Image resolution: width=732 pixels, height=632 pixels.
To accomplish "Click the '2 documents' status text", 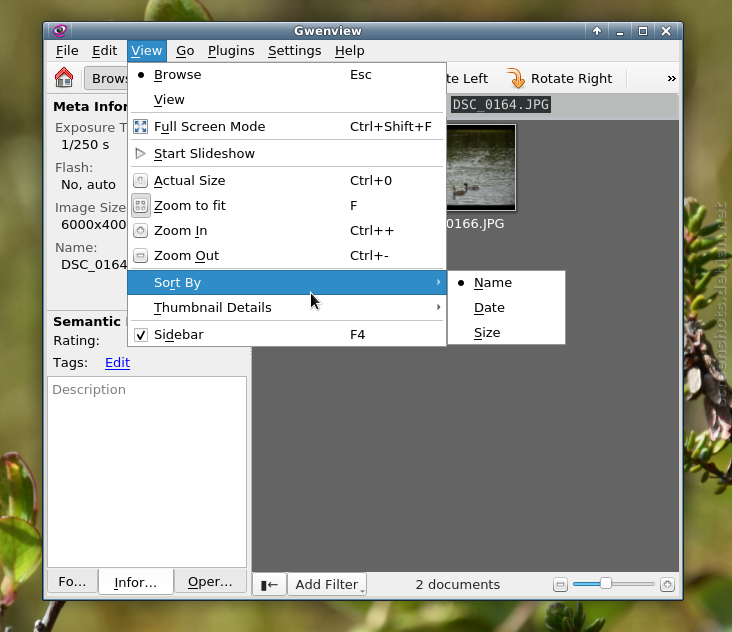I will 458,584.
